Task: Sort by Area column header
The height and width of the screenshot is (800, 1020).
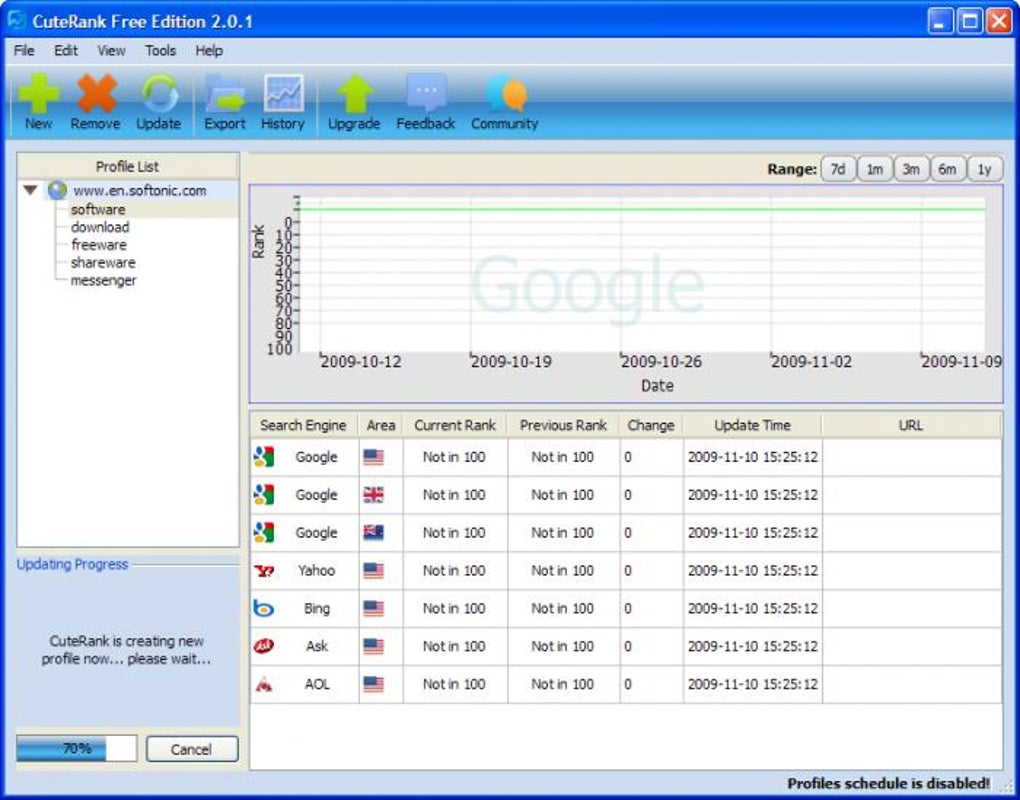Action: tap(381, 425)
